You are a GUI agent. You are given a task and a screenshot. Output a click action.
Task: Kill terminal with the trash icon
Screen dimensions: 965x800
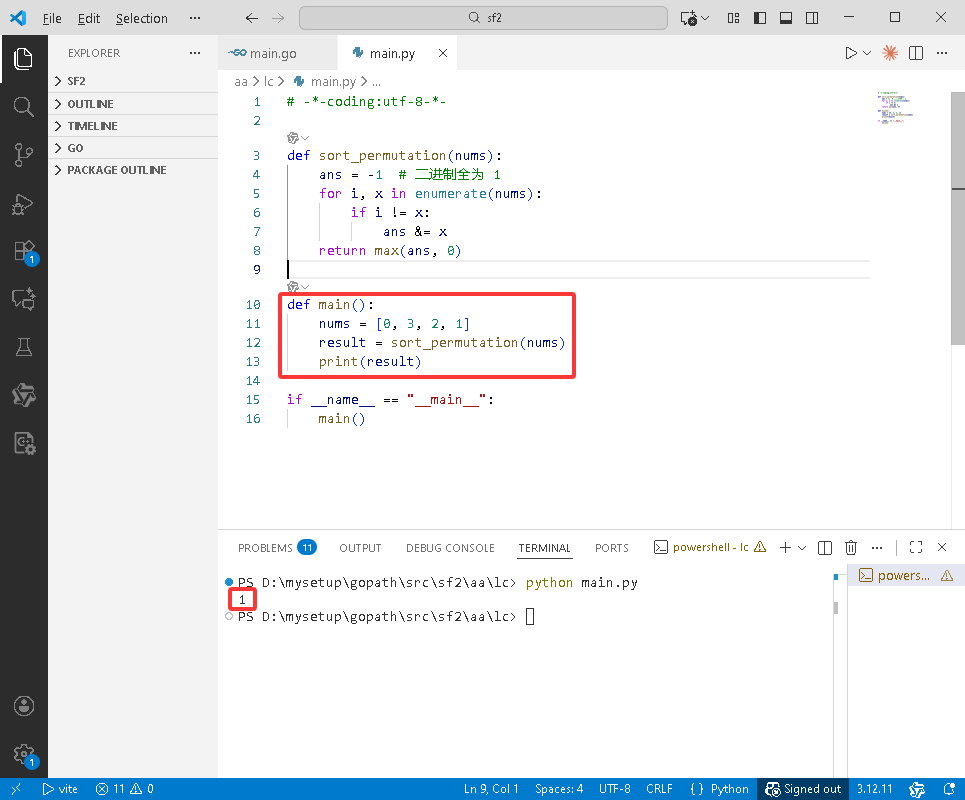point(851,547)
